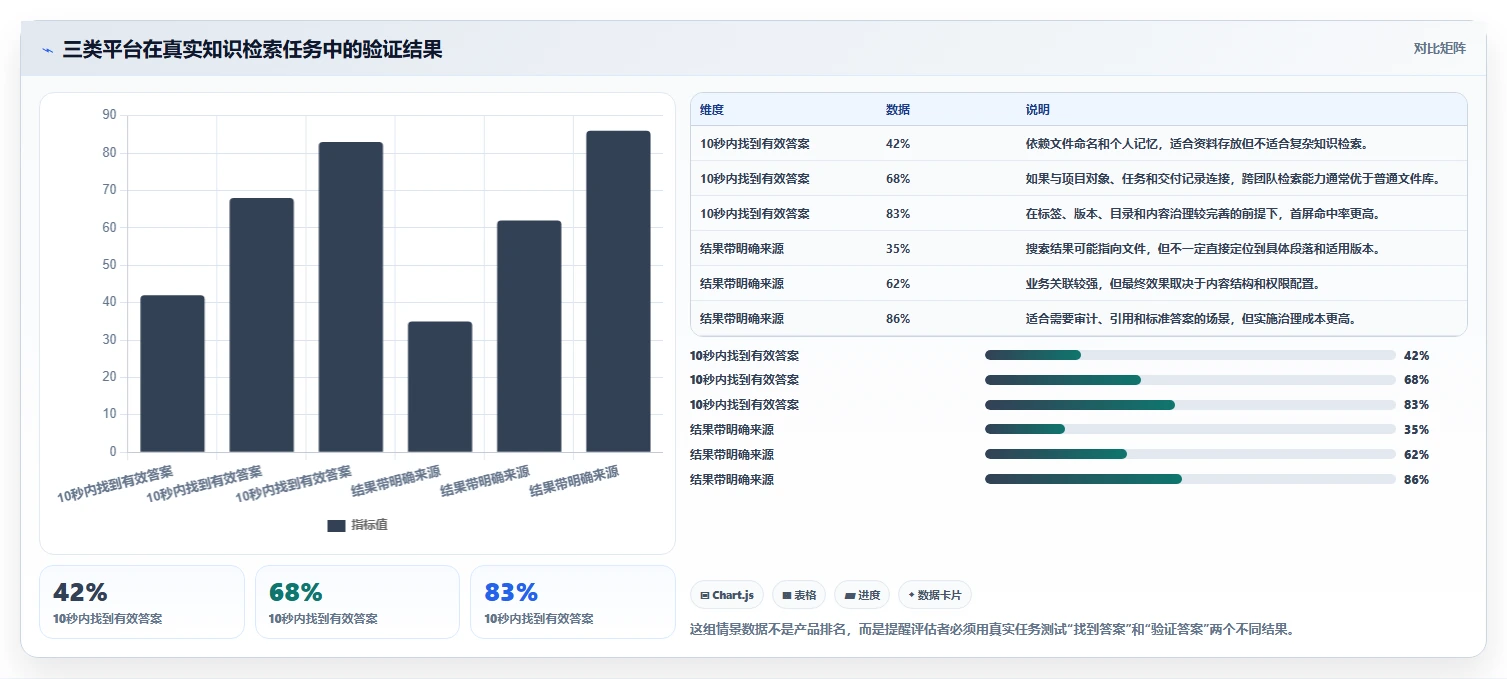Click the chart bar reaching 83

pos(351,297)
